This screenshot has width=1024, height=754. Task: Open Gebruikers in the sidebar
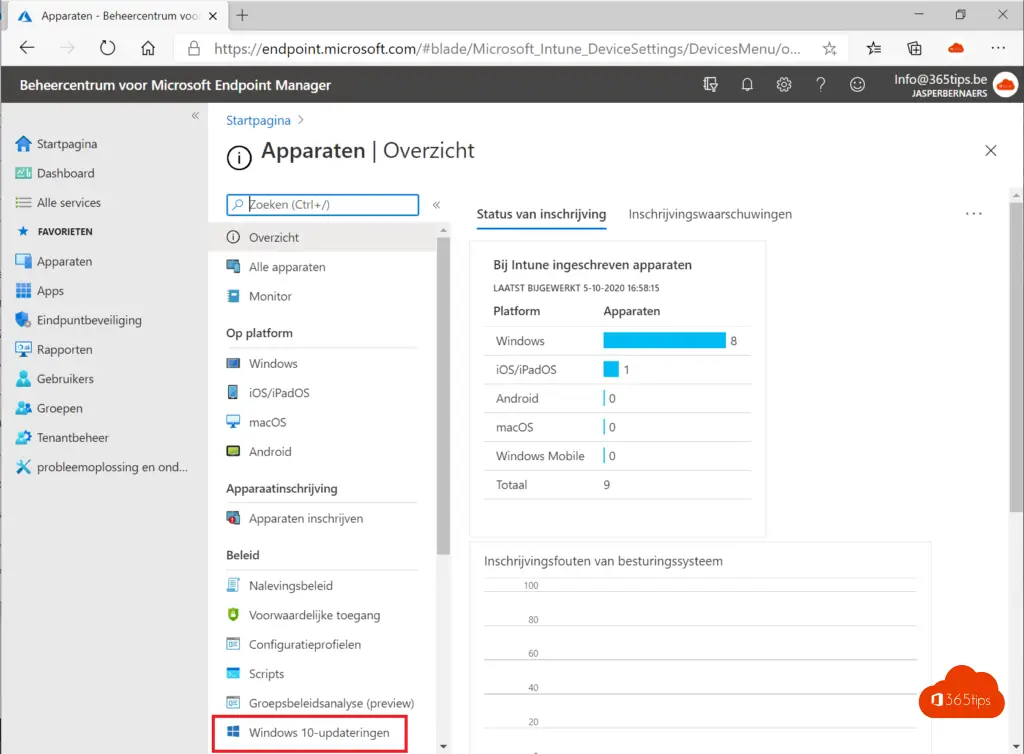pyautogui.click(x=65, y=379)
